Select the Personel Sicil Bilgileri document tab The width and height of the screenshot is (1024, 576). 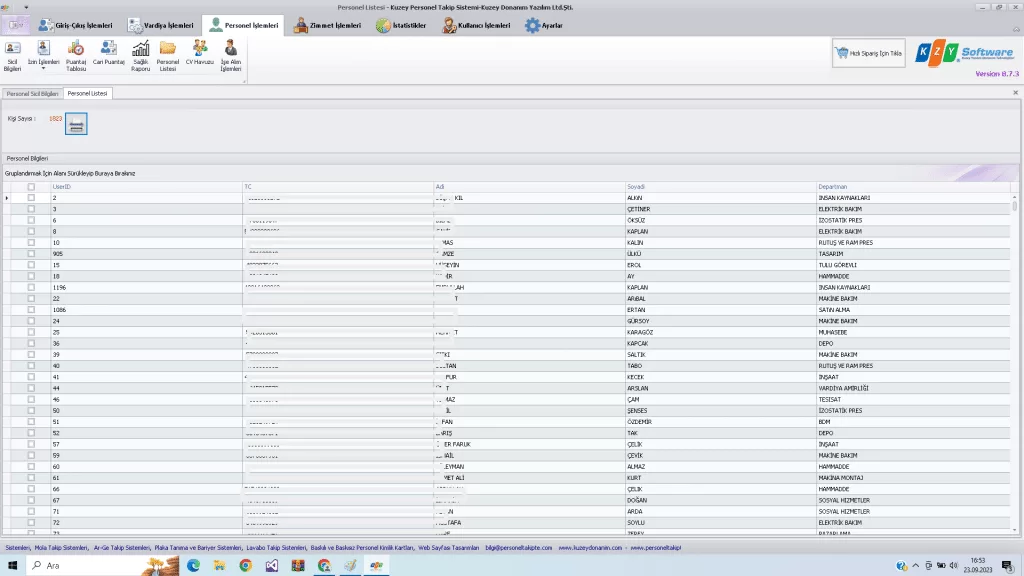click(33, 93)
